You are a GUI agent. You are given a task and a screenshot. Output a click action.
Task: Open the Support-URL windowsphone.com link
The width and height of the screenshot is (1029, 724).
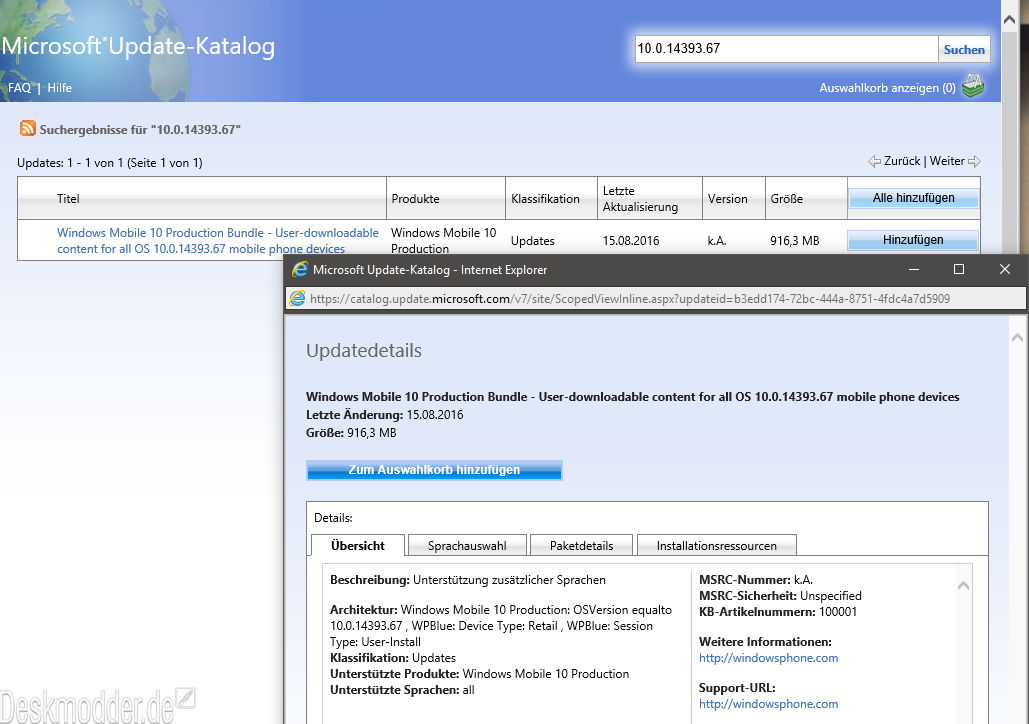point(768,704)
